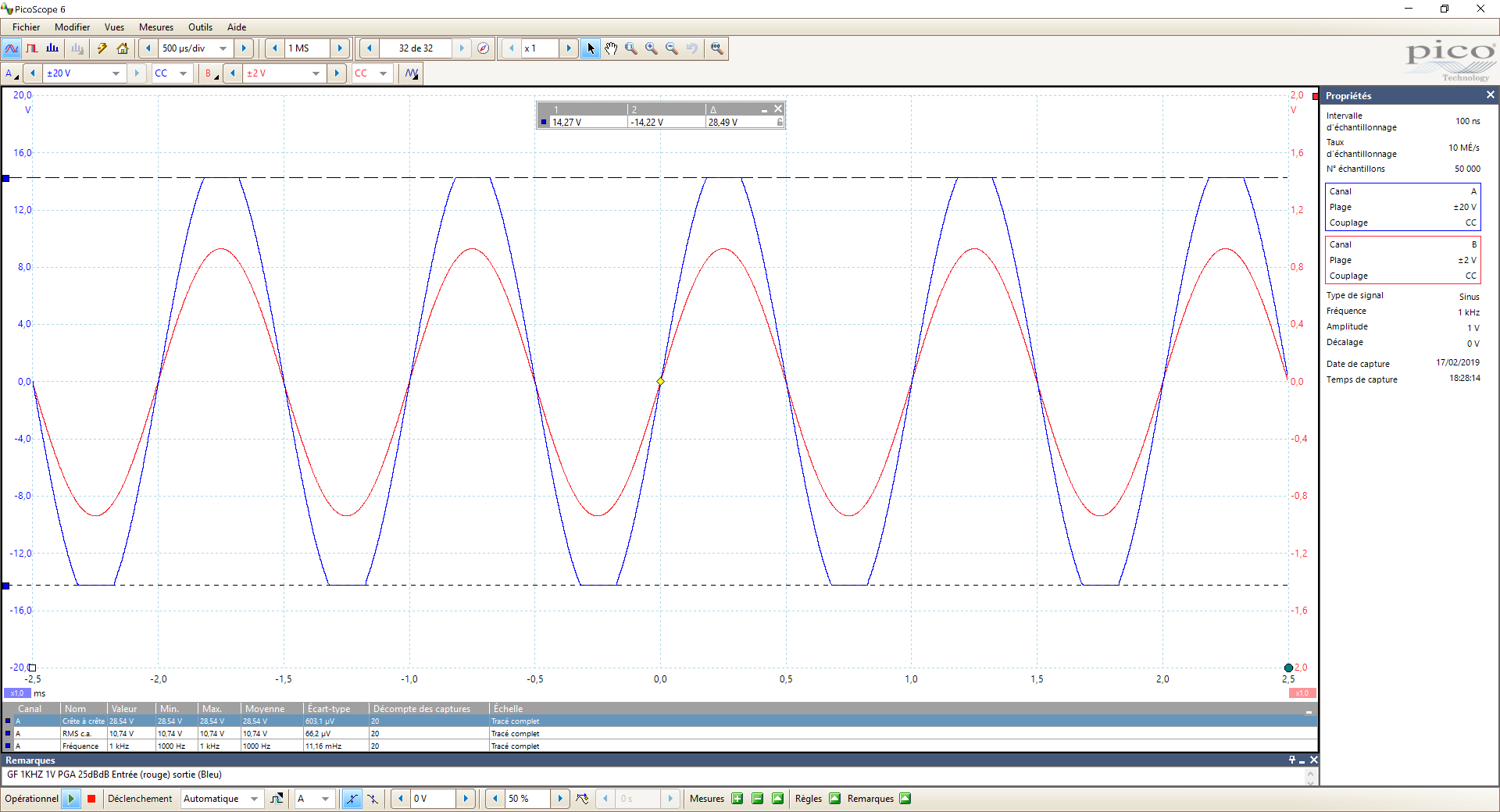Open channel B options button
Viewport: 1500px width, 812px height.
211,73
